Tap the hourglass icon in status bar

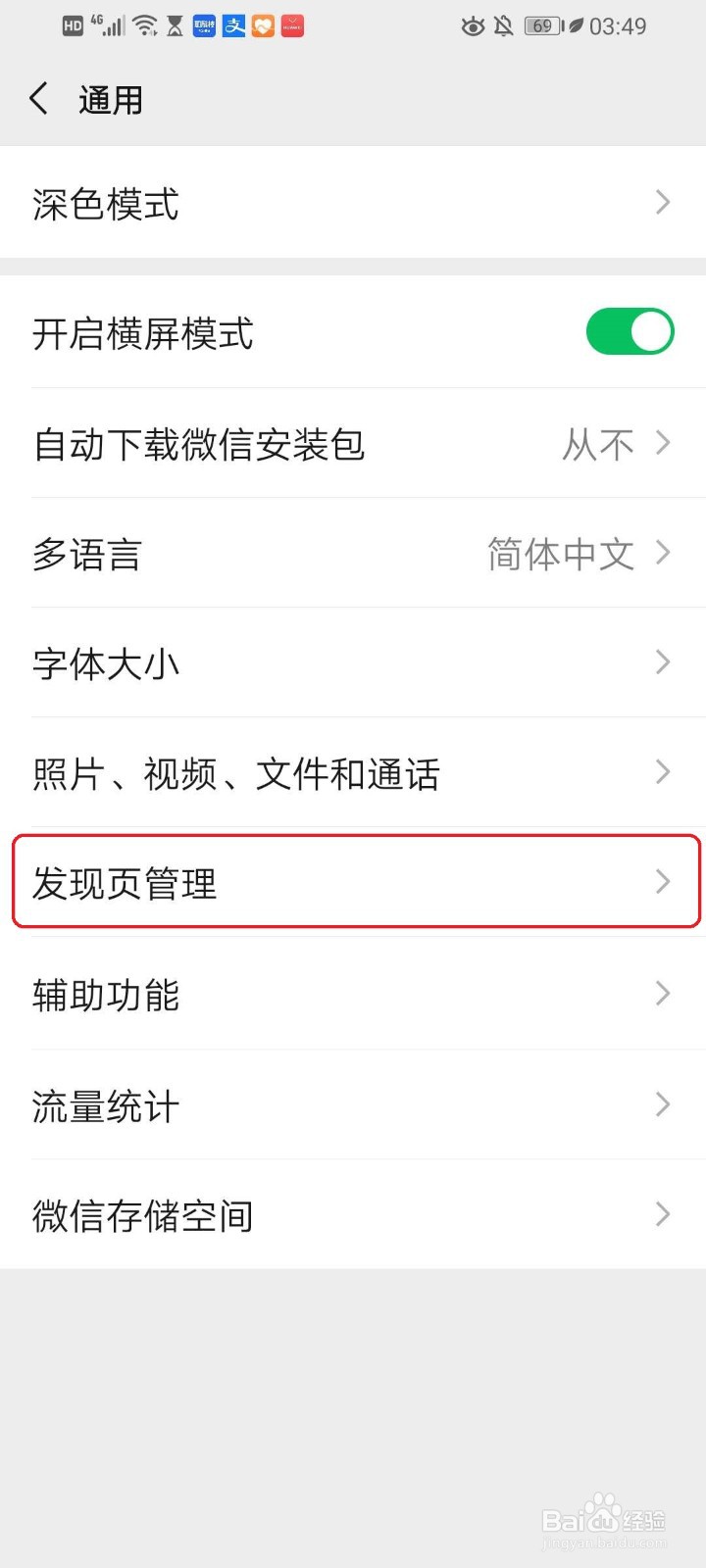[175, 26]
